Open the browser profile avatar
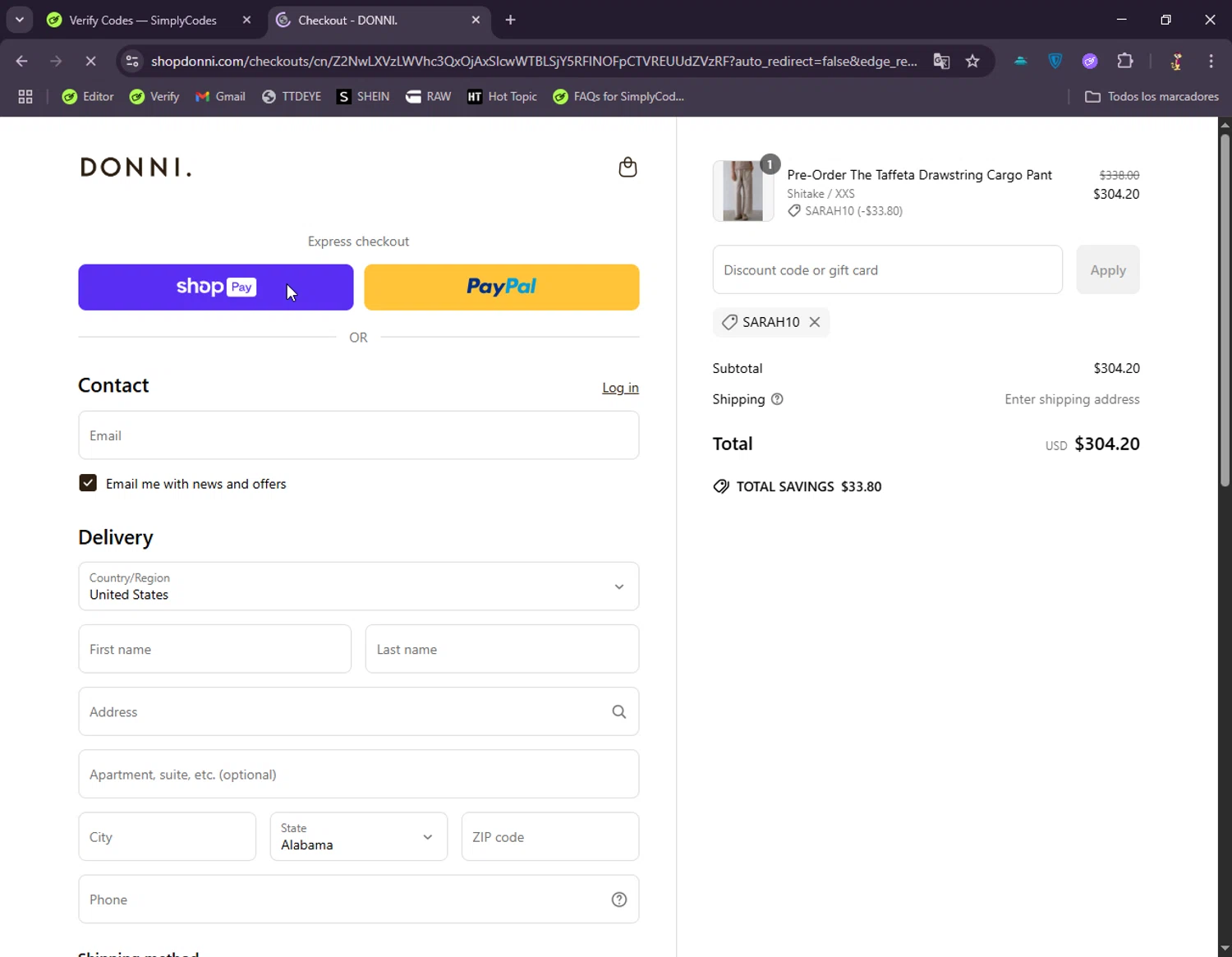This screenshot has width=1232, height=957. [x=1176, y=61]
